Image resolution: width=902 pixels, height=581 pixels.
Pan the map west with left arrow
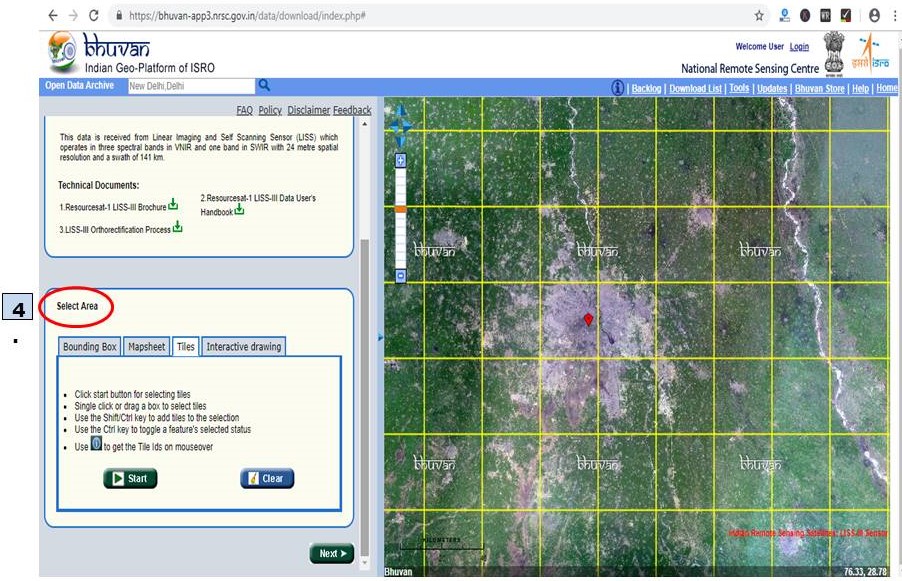[x=393, y=126]
